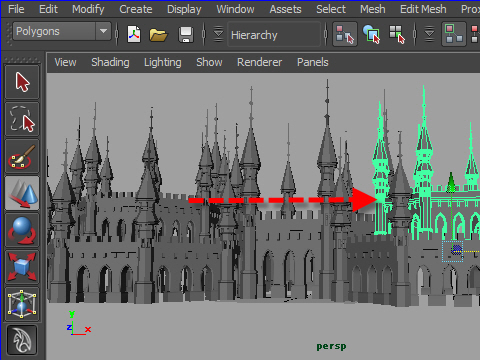Toggle select by hierarchy mode
The image size is (480, 360).
pos(345,34)
